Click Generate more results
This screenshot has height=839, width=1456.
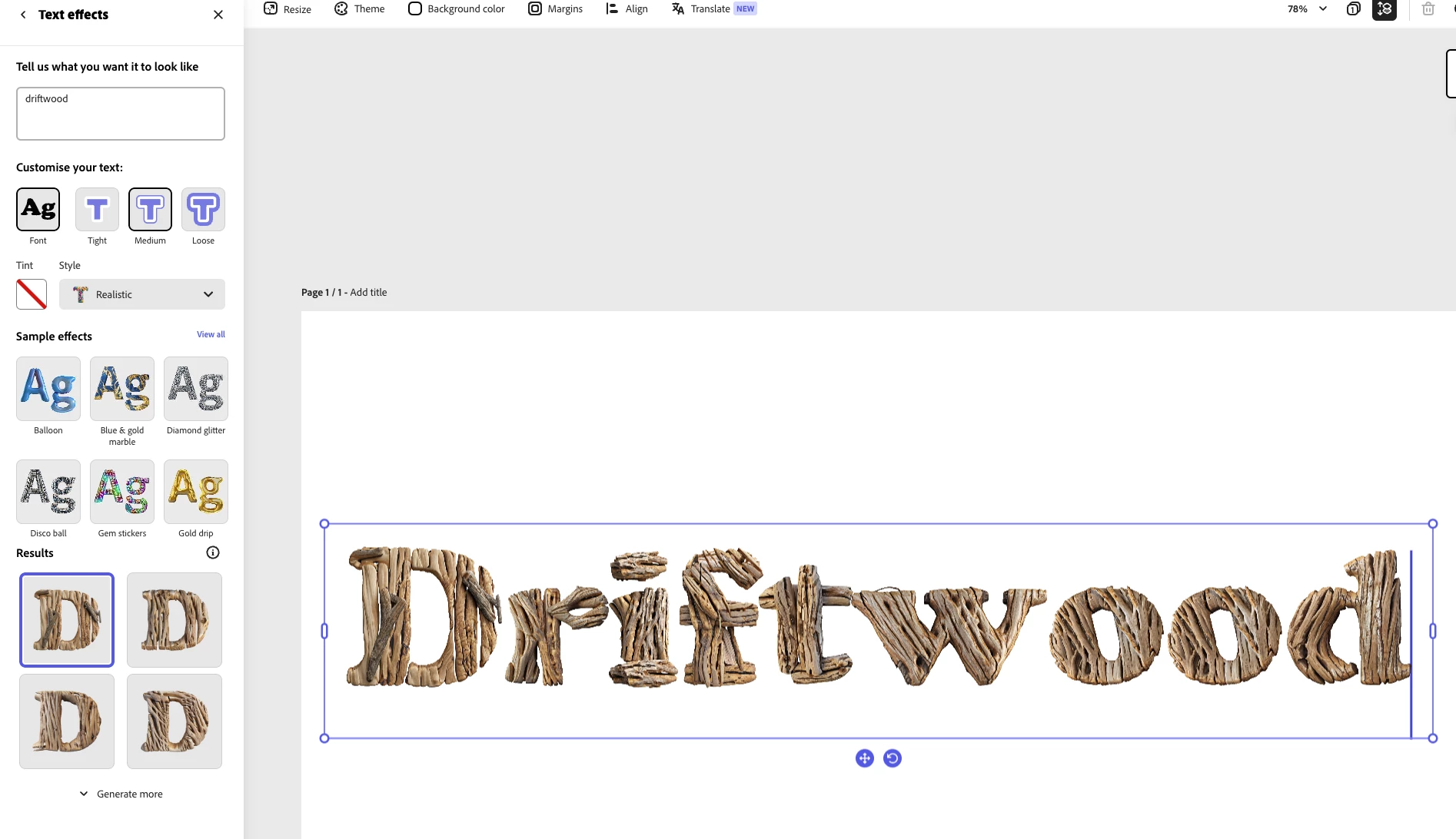[121, 794]
